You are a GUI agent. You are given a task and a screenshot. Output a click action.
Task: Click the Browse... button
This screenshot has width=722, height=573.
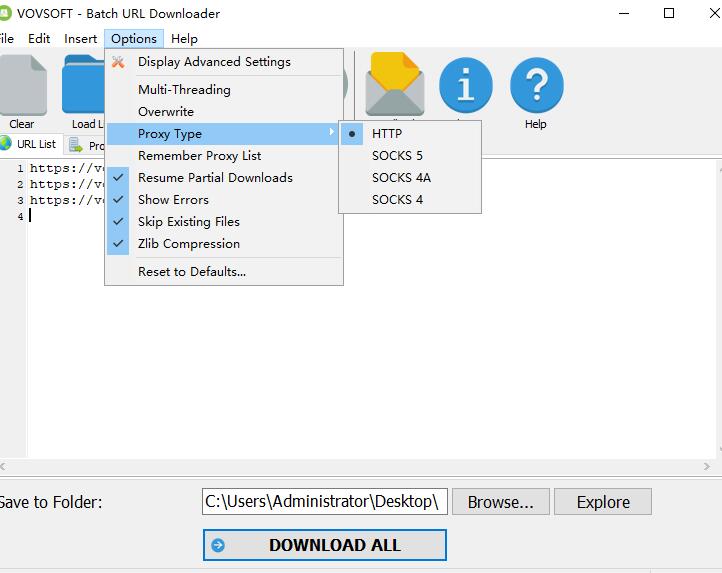[x=501, y=502]
